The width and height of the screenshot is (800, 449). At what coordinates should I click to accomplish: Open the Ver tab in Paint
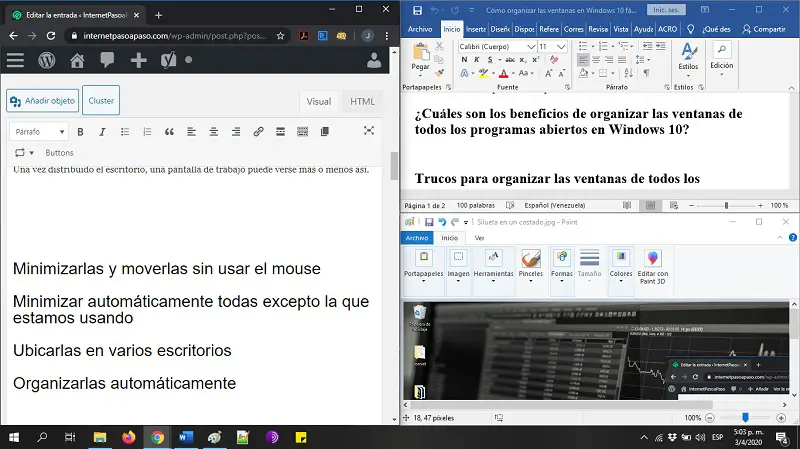point(479,238)
